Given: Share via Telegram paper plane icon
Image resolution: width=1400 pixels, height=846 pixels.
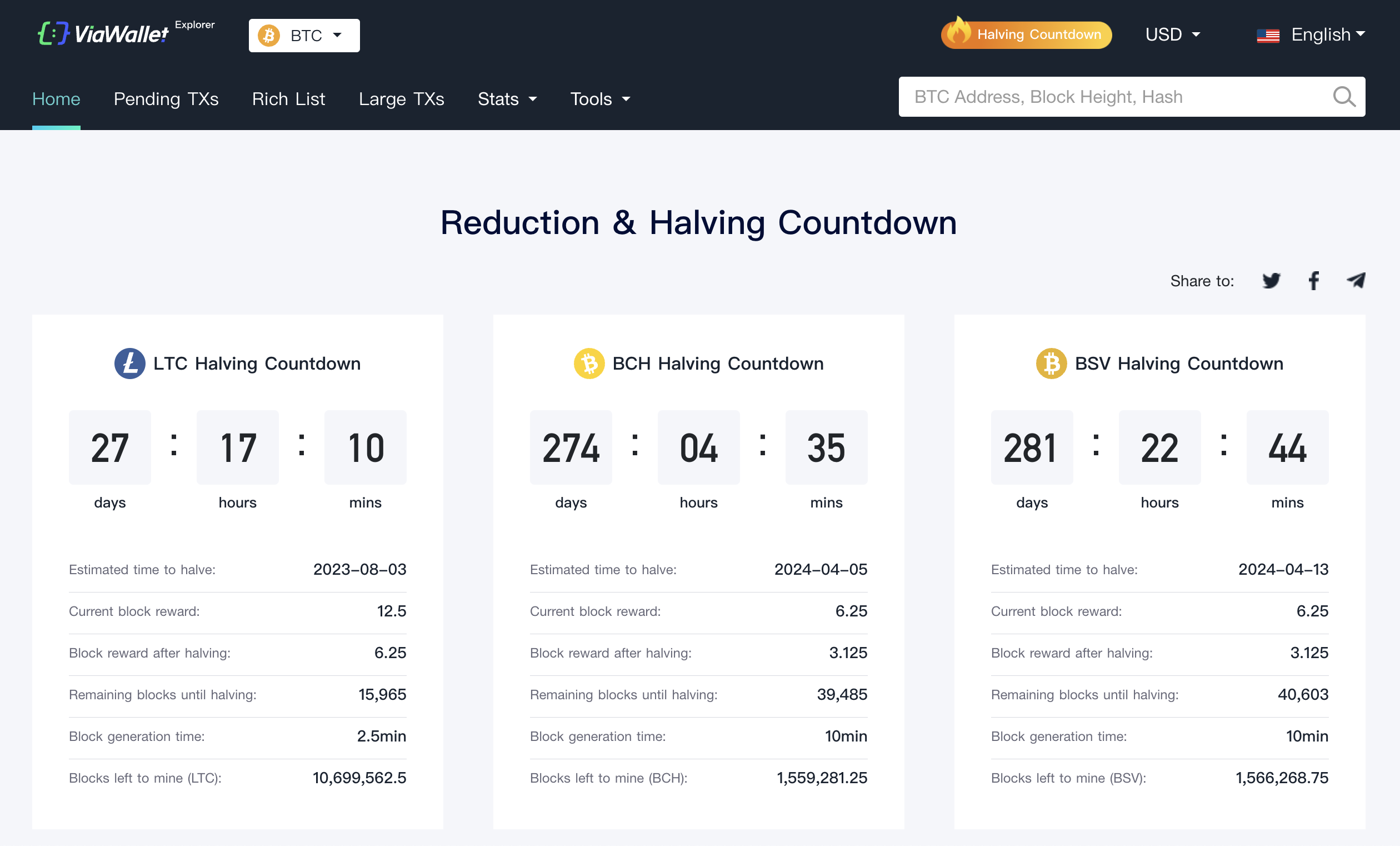Looking at the screenshot, I should (x=1356, y=280).
